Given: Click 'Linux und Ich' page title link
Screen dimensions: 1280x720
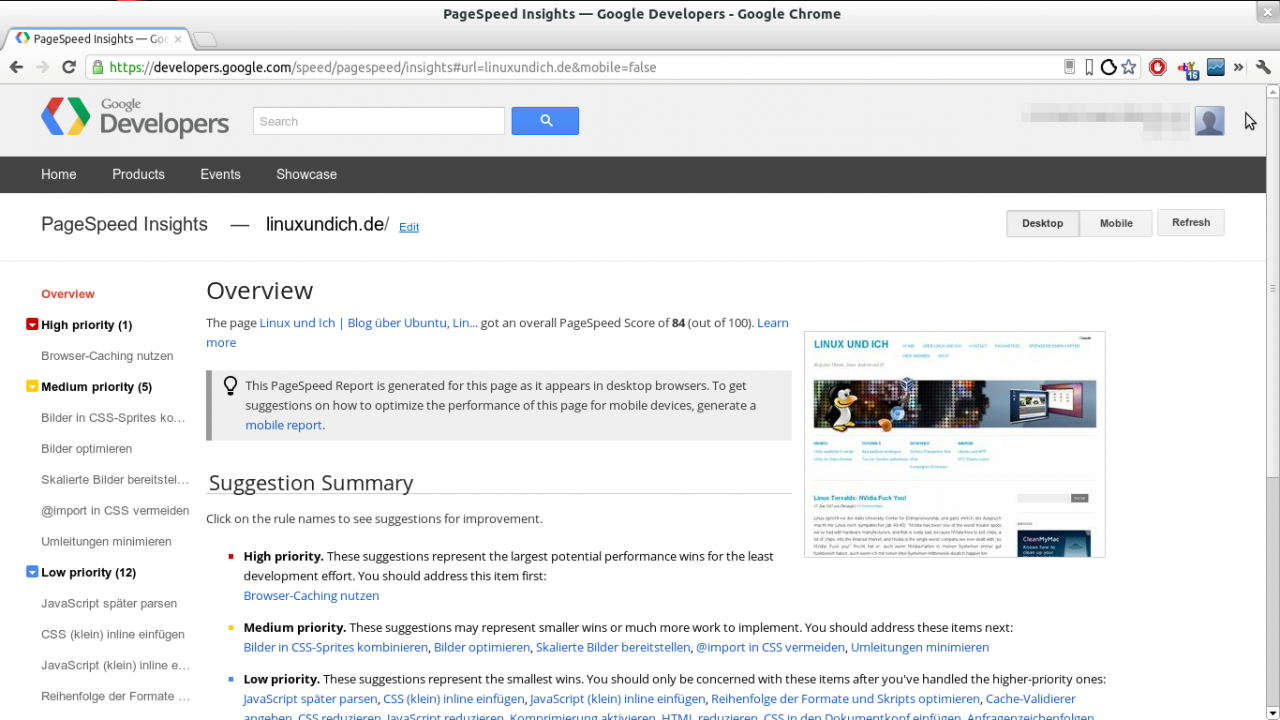Looking at the screenshot, I should click(369, 323).
